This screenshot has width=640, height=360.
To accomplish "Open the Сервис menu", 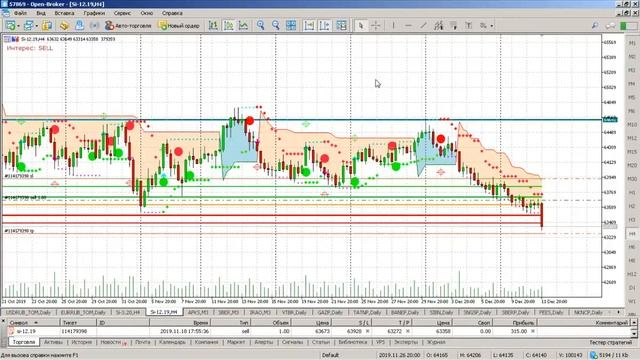I will (x=122, y=13).
